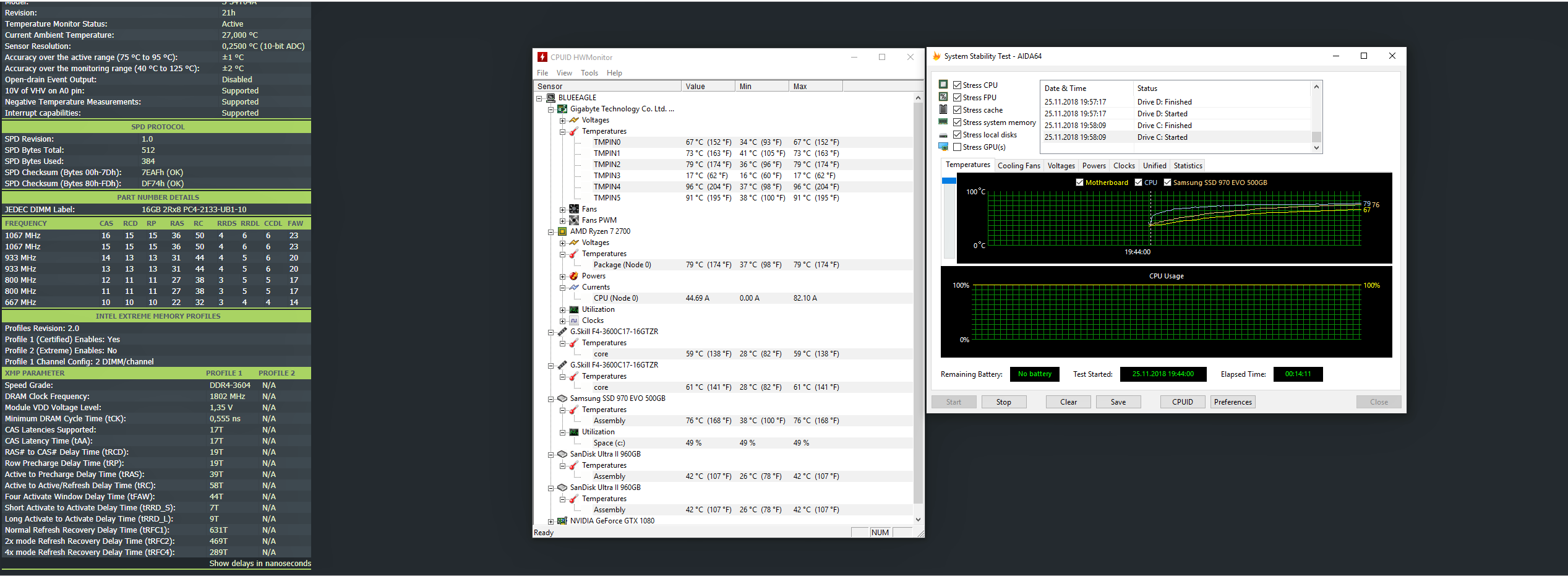Click the Stress system memory RAM icon
This screenshot has height=576, width=1568.
(x=943, y=121)
